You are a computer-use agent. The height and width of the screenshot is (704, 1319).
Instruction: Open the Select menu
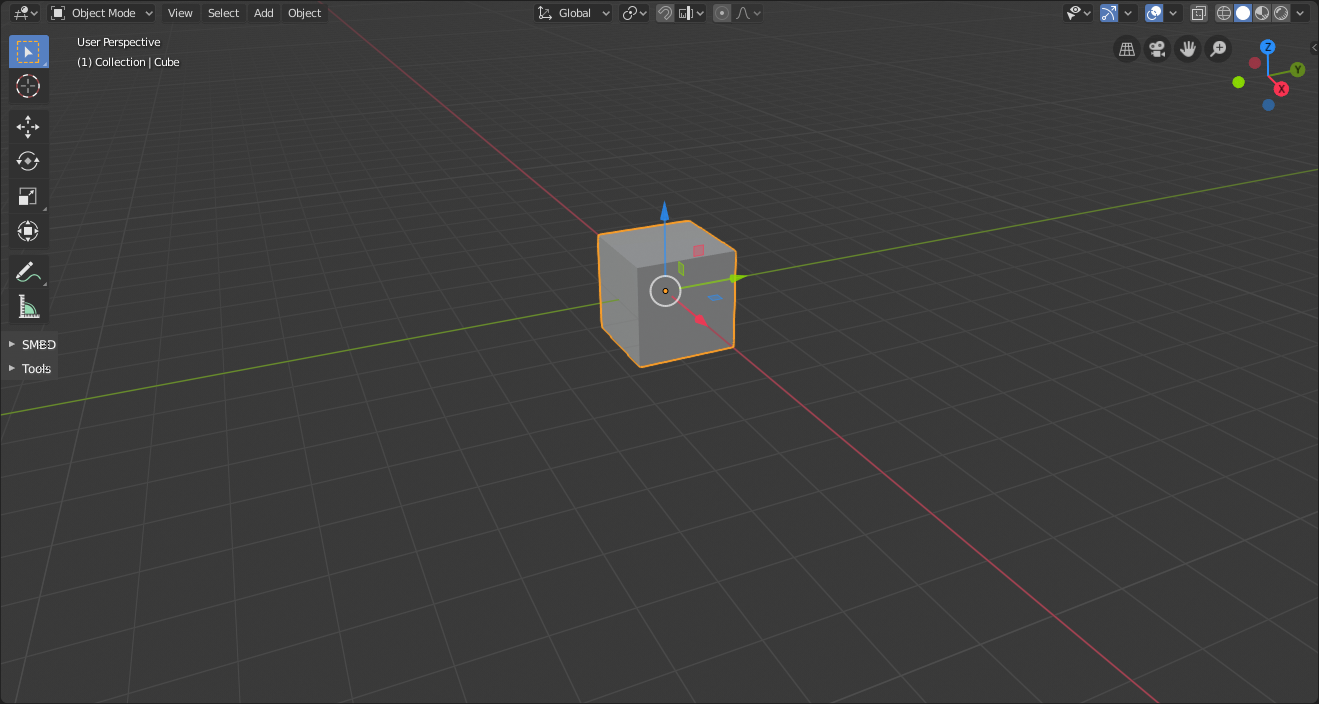click(223, 13)
